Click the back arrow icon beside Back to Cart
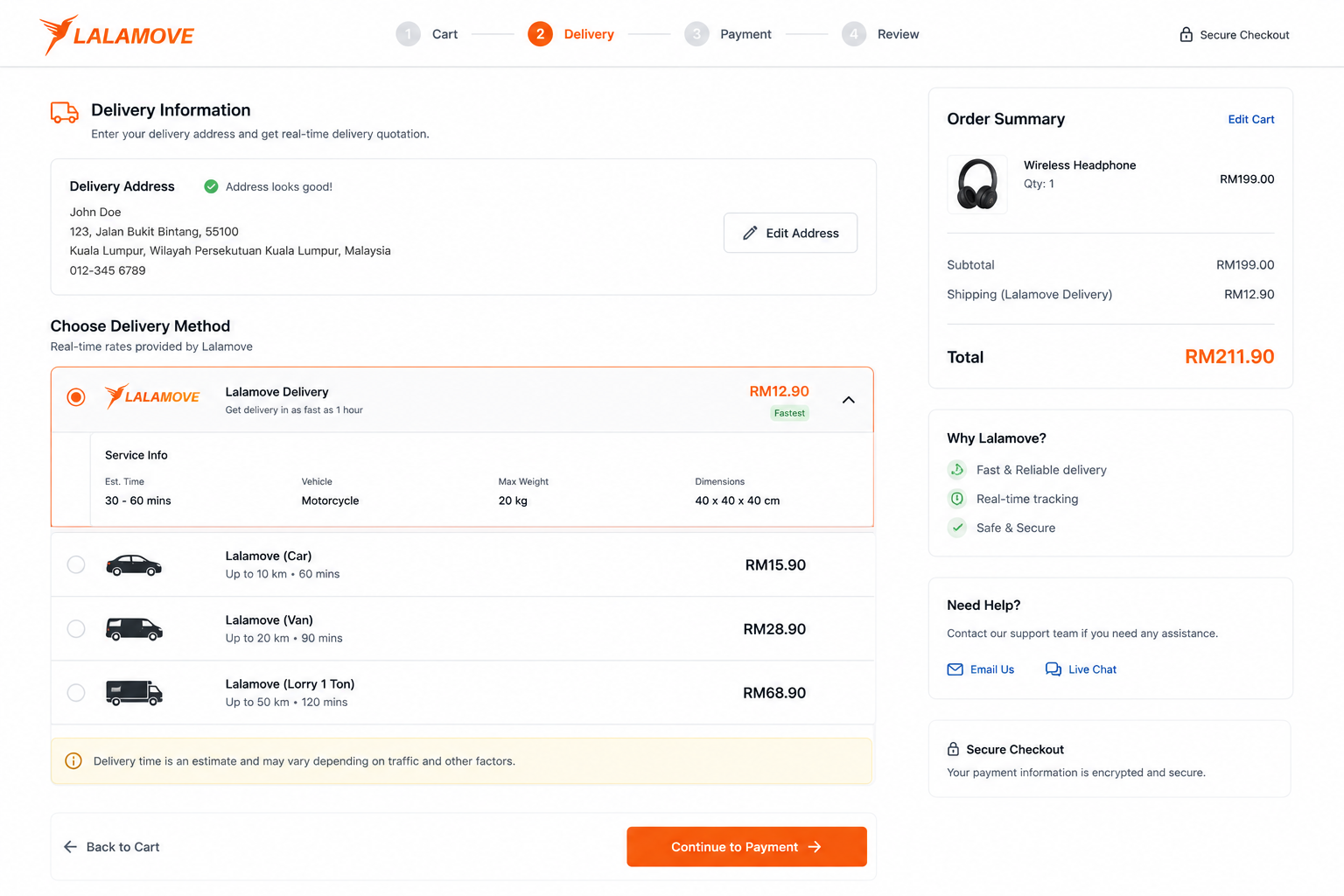Viewport: 1344px width, 896px height. 71,847
